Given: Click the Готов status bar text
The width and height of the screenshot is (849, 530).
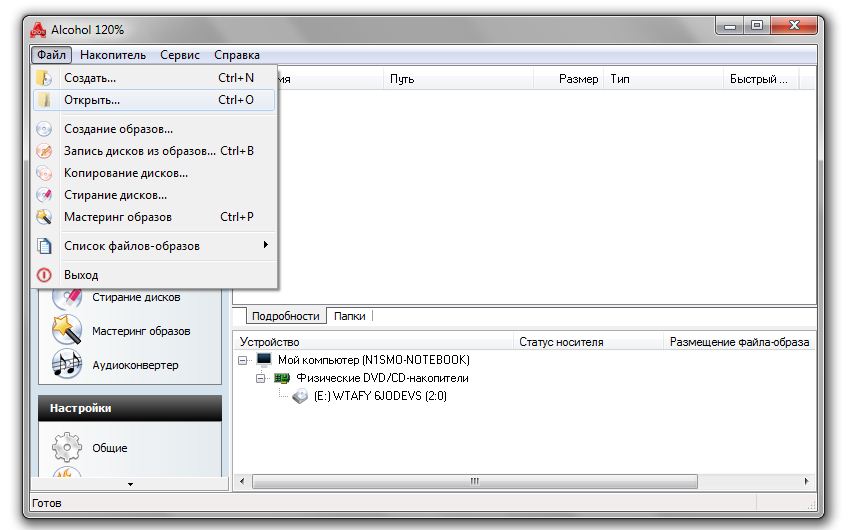Looking at the screenshot, I should (x=47, y=503).
